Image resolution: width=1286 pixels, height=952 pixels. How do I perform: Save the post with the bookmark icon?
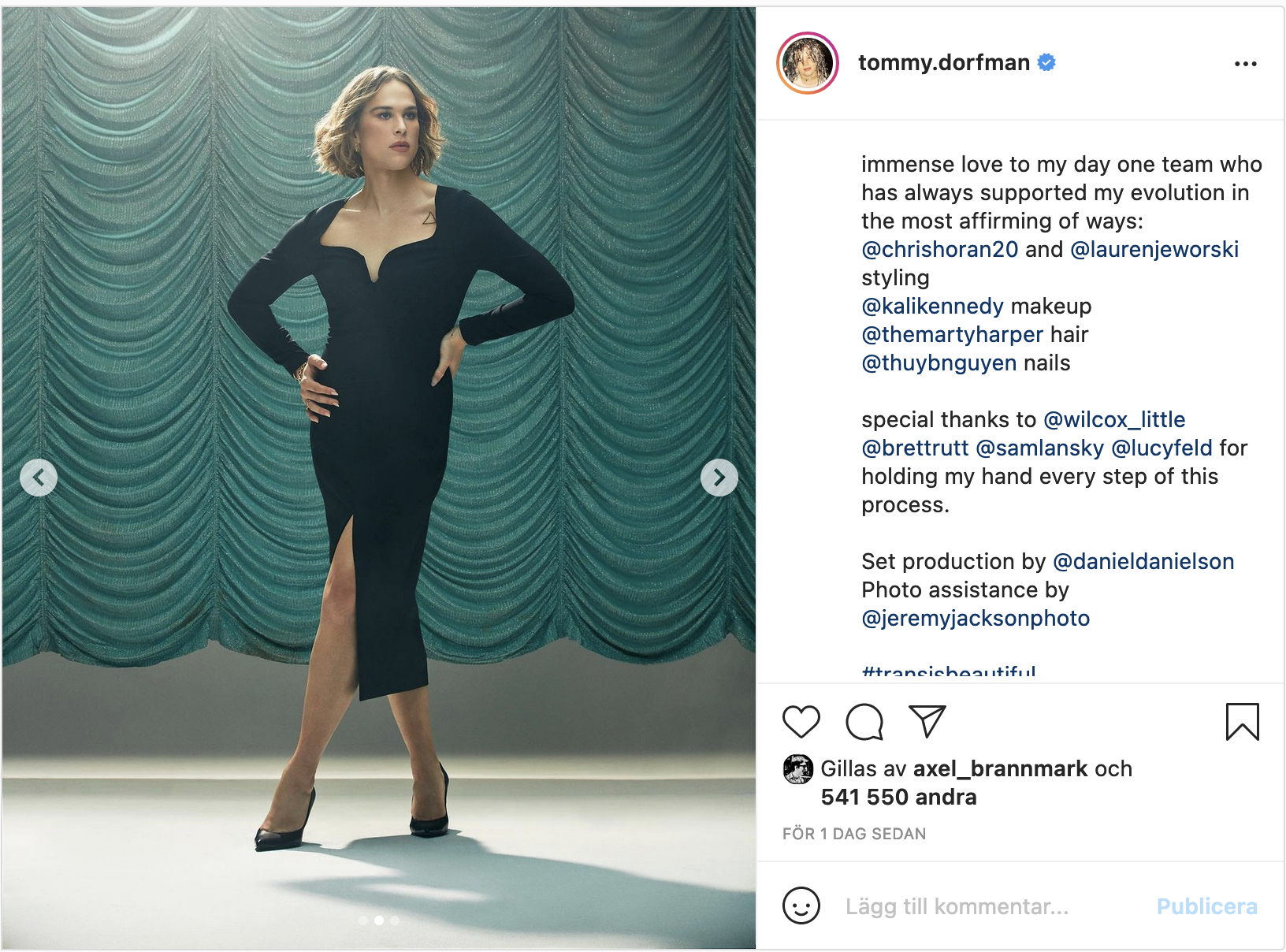(1242, 721)
